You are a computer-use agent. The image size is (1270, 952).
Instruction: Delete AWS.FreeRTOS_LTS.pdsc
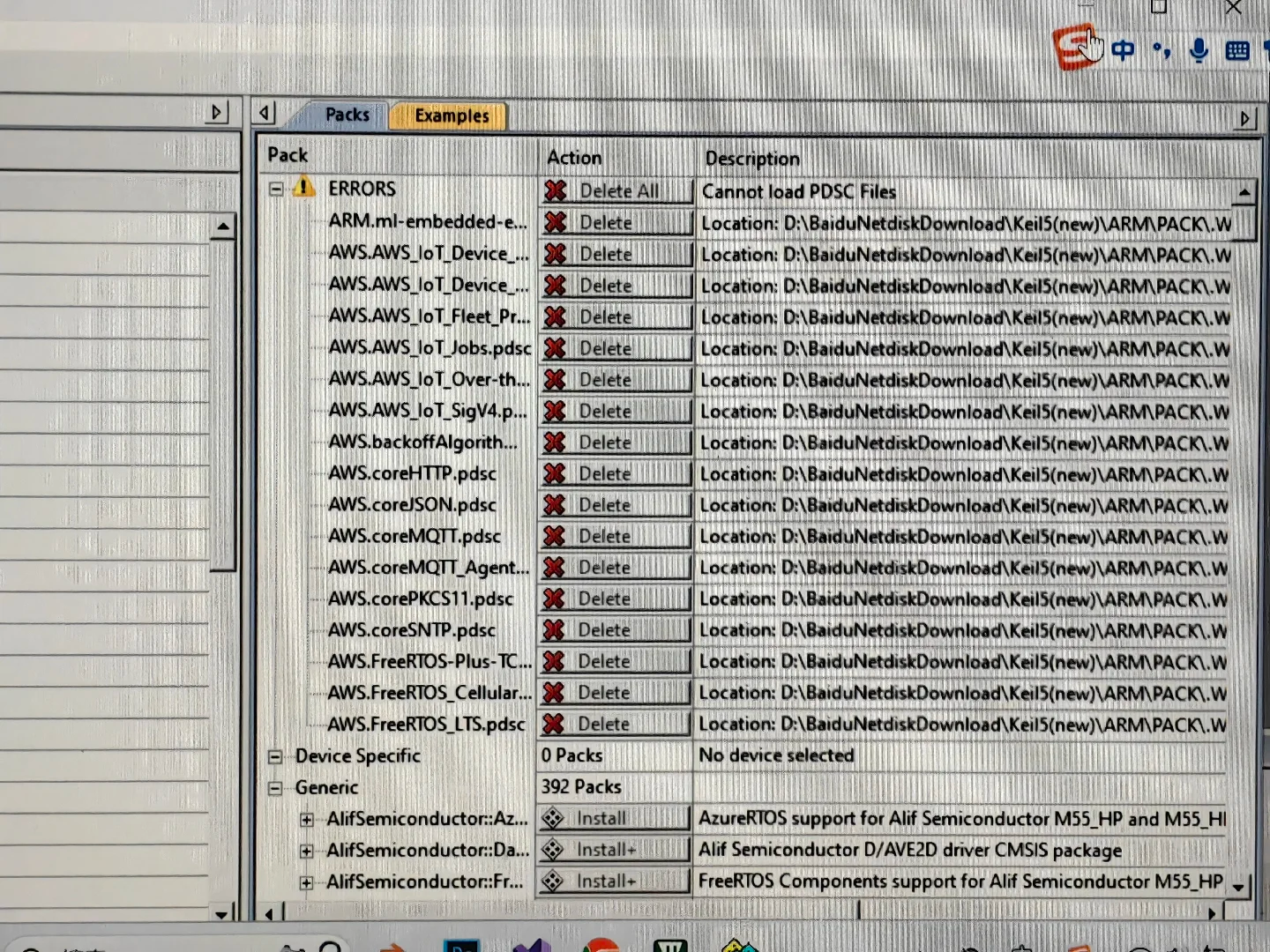616,724
